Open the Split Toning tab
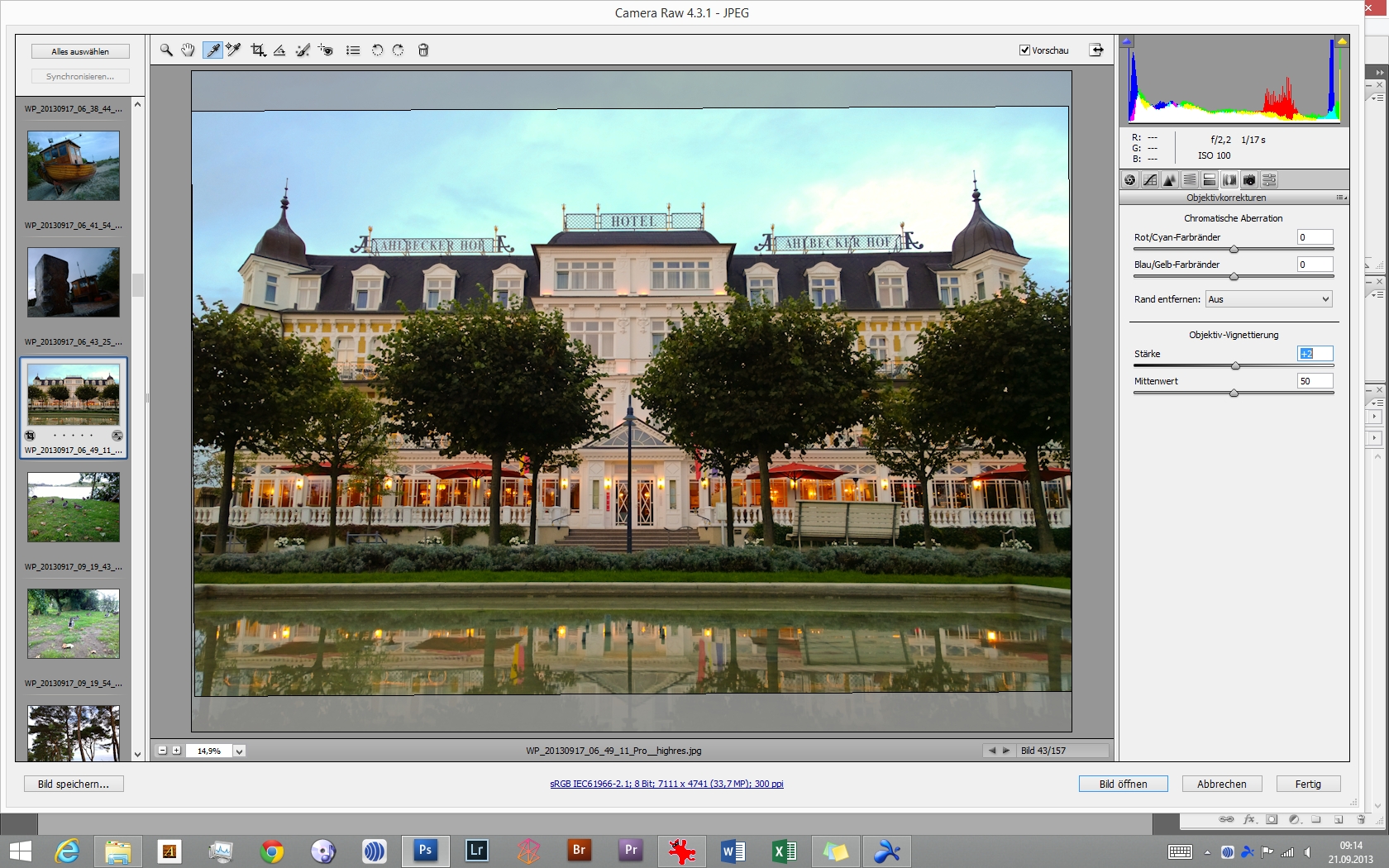The width and height of the screenshot is (1389, 868). coord(1210,180)
